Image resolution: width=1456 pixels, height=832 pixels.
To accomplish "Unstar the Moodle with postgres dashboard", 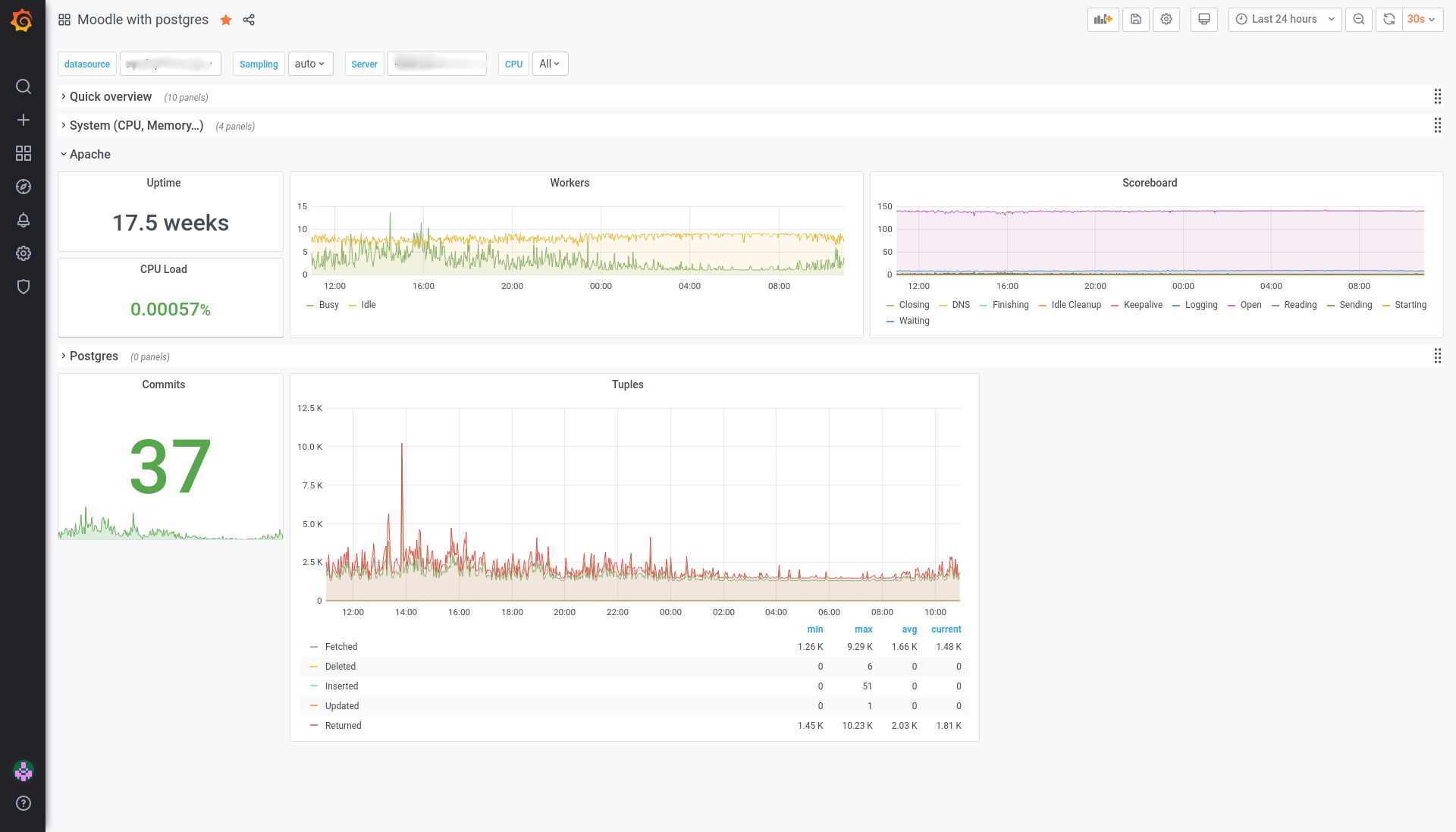I will (x=226, y=20).
